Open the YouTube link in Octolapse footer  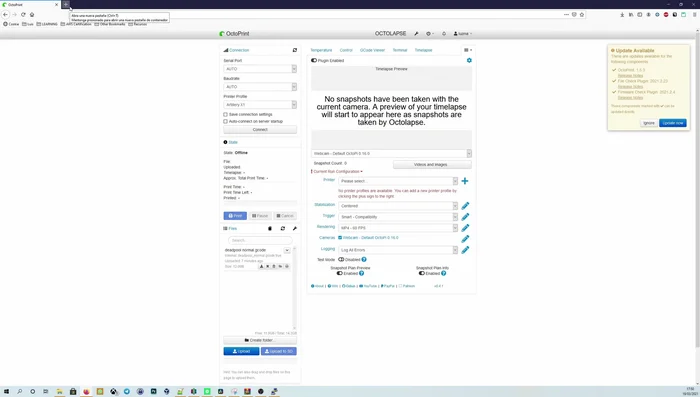(x=368, y=286)
